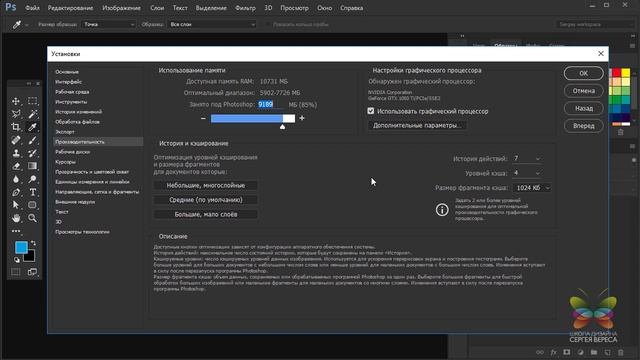Viewport: 640px width, 360px height.
Task: Select 'Производительность' preferences category
Action: 98,142
